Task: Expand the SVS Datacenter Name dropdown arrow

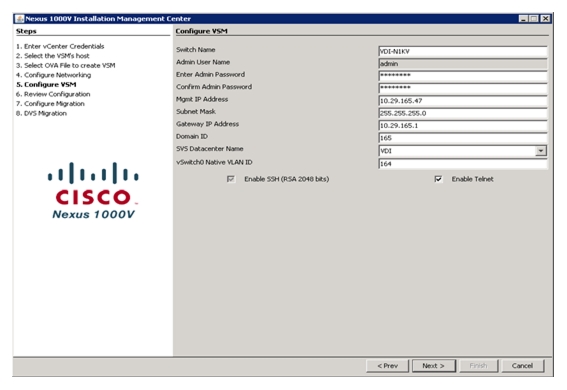Action: tap(541, 151)
